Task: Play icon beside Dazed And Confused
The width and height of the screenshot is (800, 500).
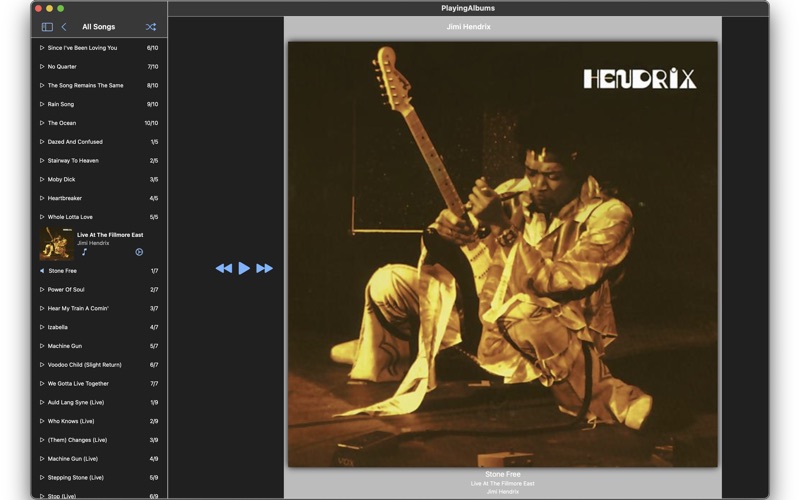Action: coord(42,142)
